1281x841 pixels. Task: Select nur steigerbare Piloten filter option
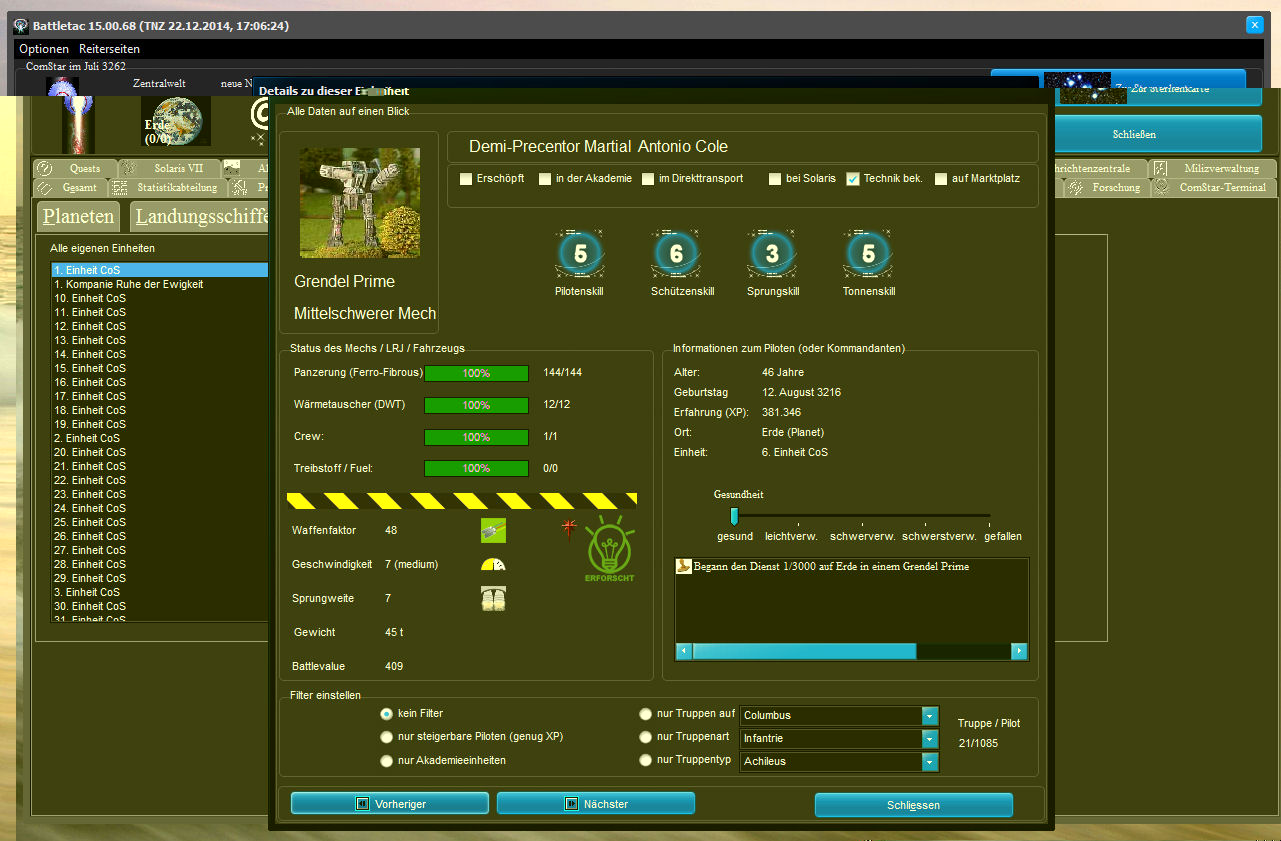point(386,737)
